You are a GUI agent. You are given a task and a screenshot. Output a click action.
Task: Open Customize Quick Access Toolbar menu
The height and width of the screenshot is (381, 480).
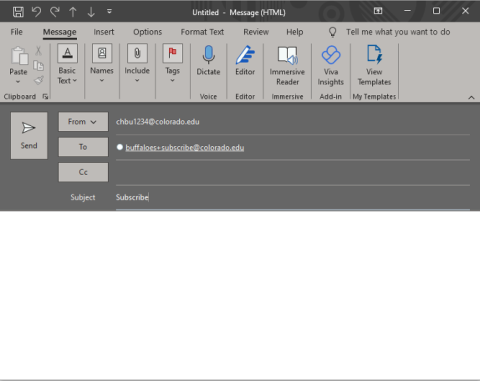pos(109,12)
